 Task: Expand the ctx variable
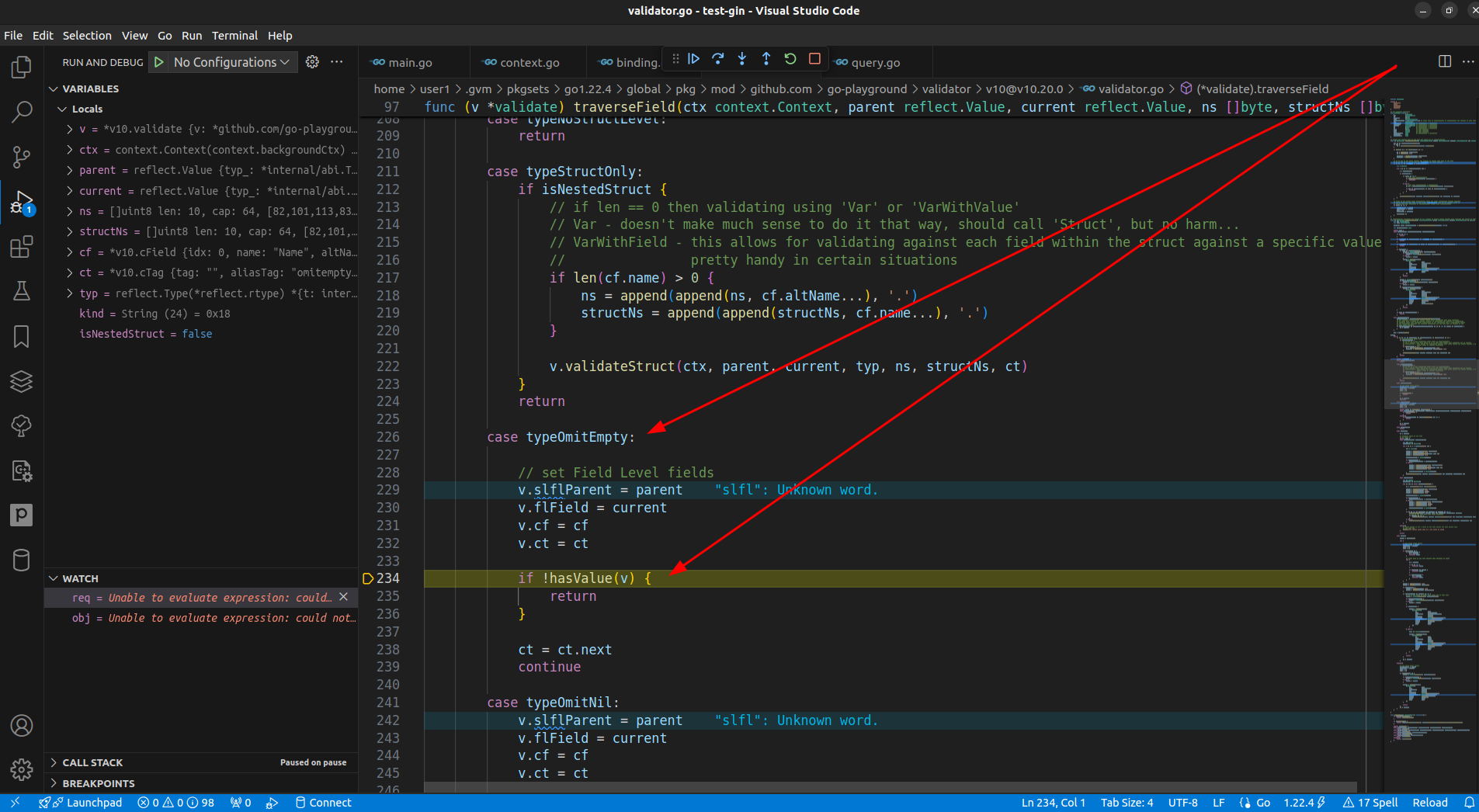(70, 150)
